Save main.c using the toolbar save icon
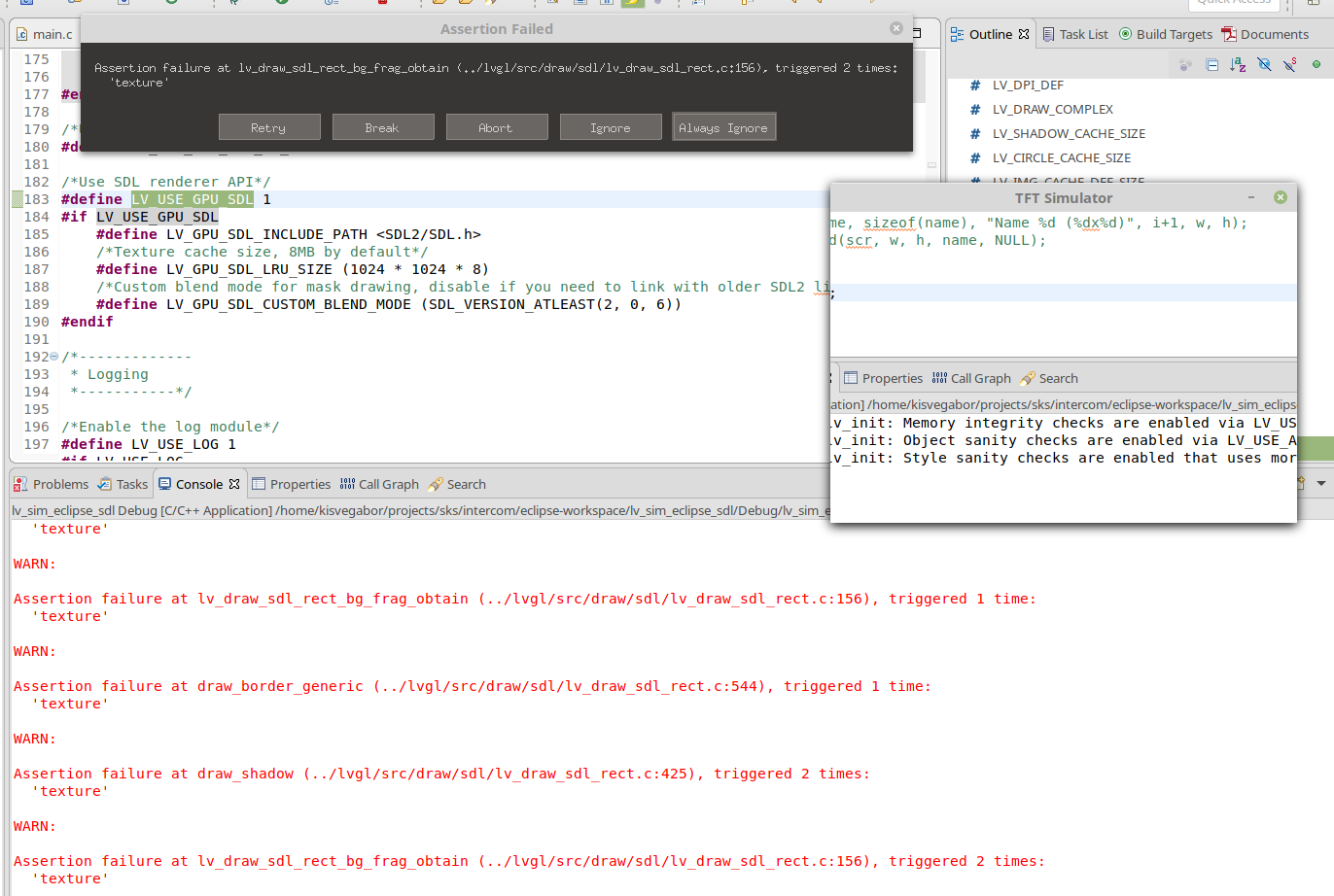The width and height of the screenshot is (1334, 896). click(73, 4)
